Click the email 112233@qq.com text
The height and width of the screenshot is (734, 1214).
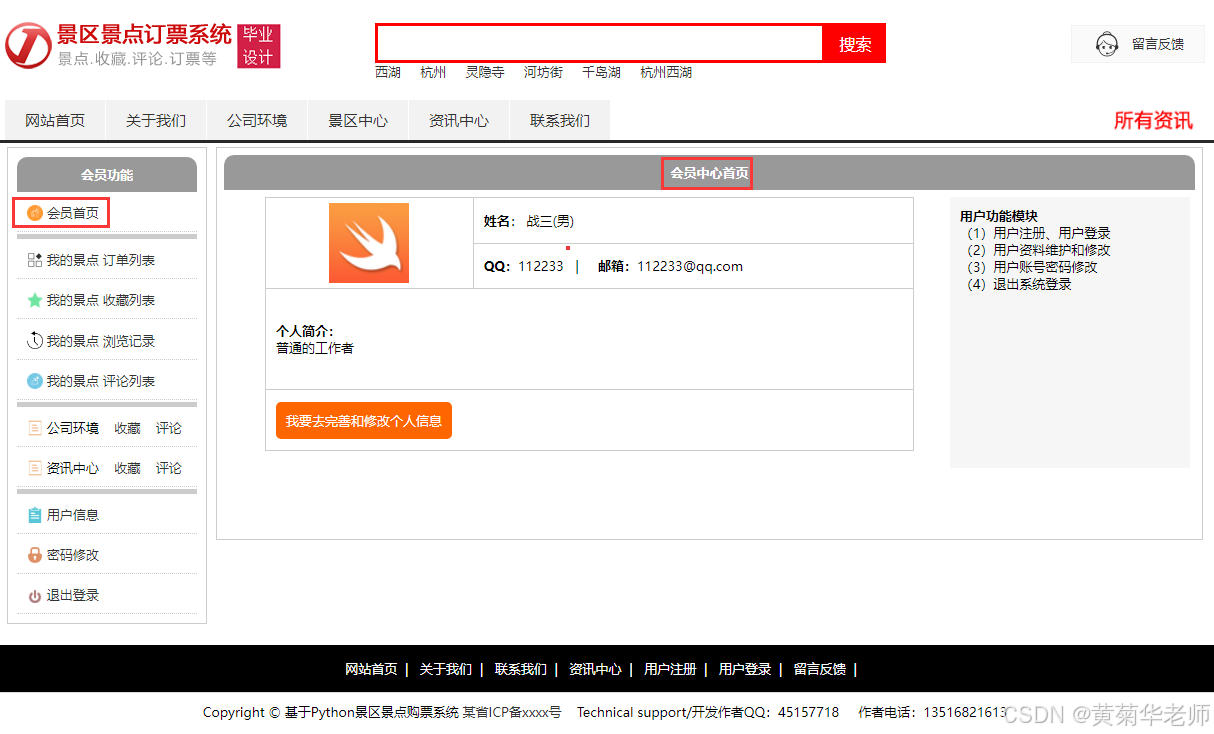coord(690,266)
